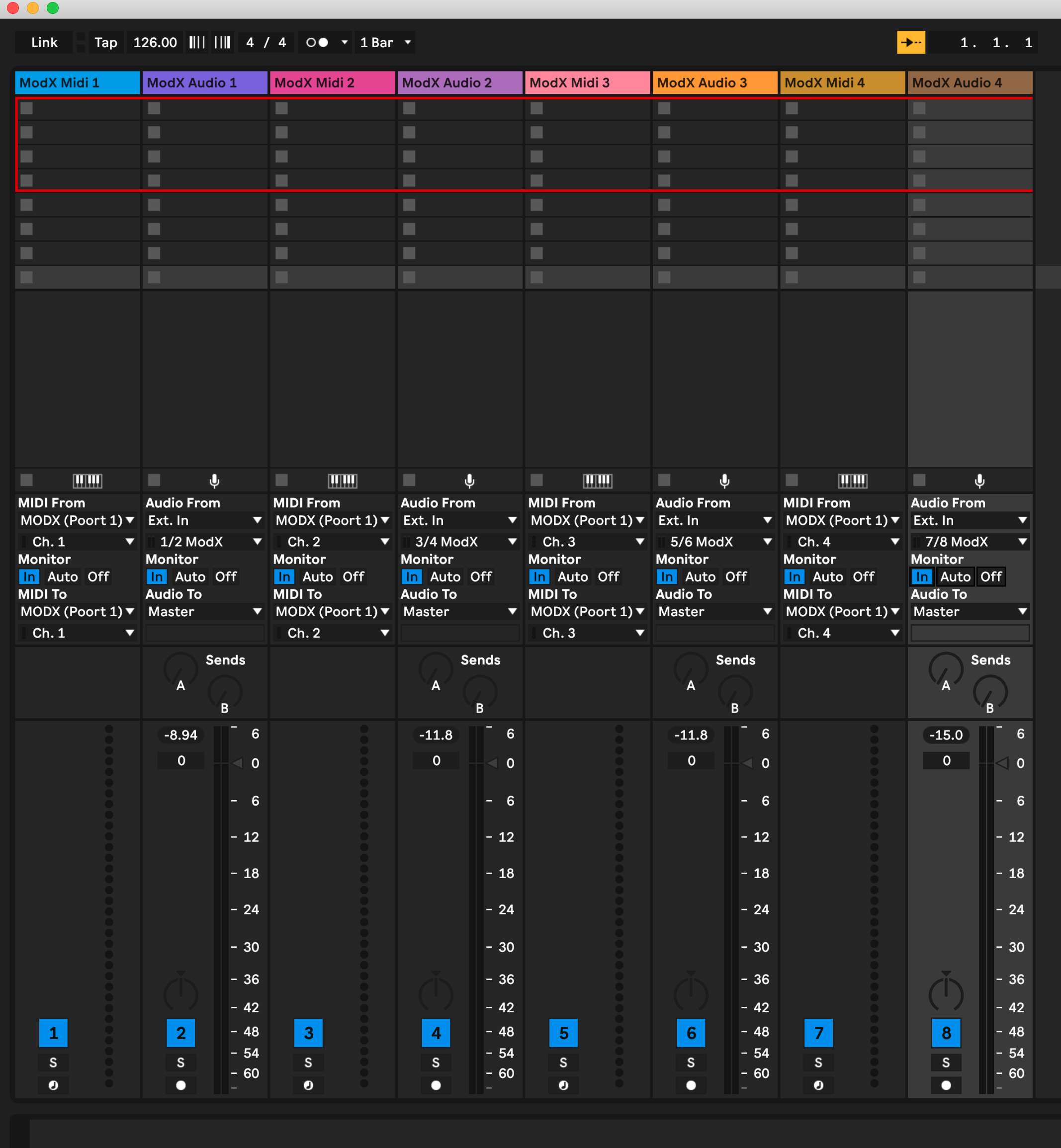Image resolution: width=1061 pixels, height=1148 pixels.
Task: Toggle the metronome icon
Action: [x=317, y=42]
